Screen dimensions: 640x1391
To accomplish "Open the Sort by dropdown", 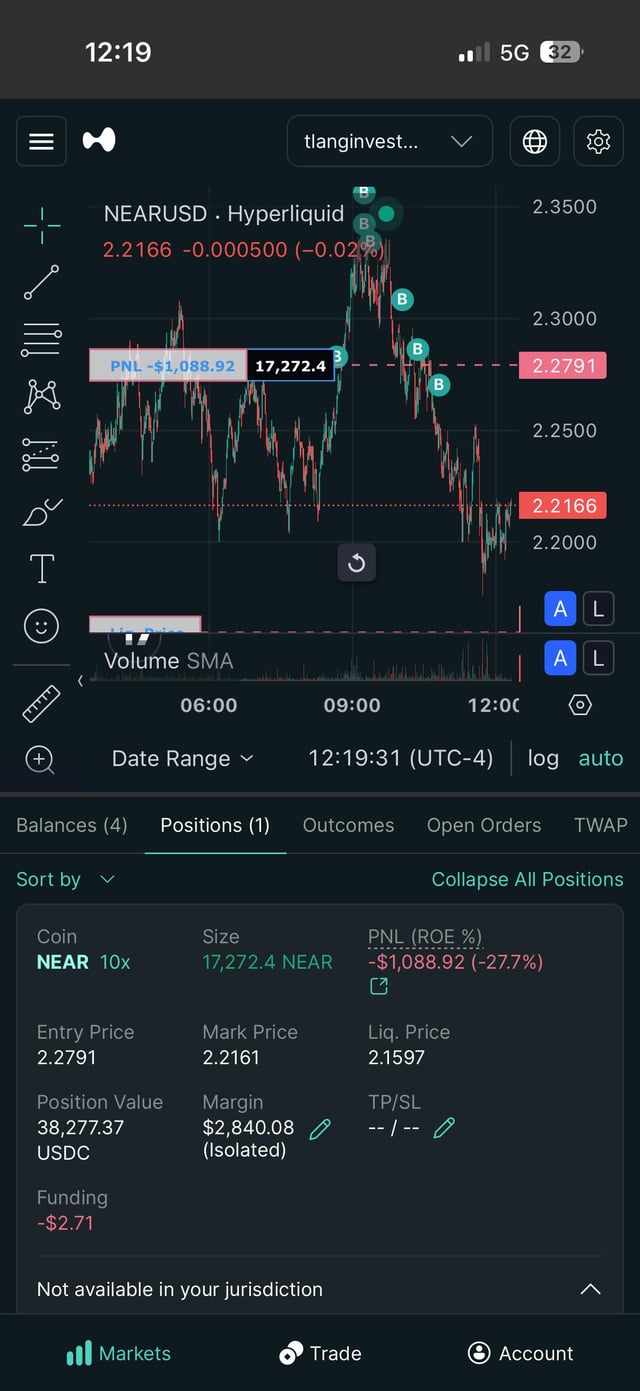I will (66, 879).
